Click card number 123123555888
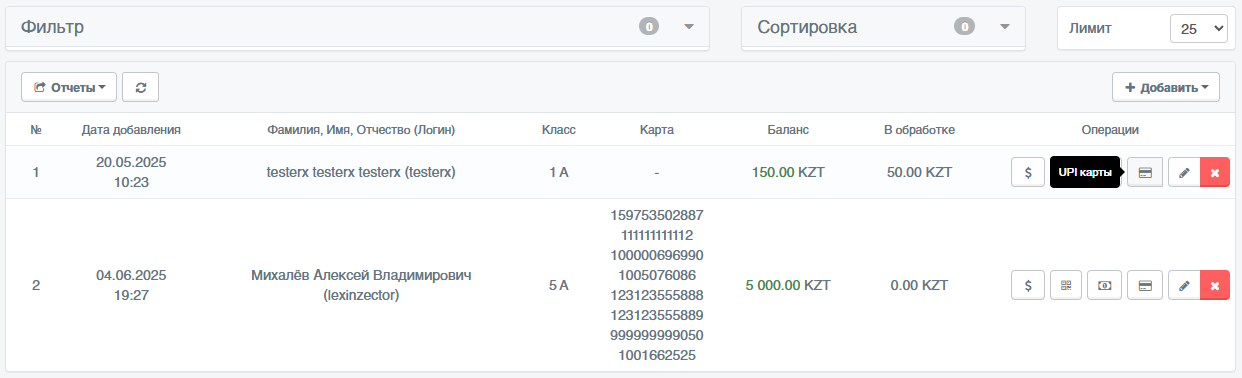 [x=657, y=295]
